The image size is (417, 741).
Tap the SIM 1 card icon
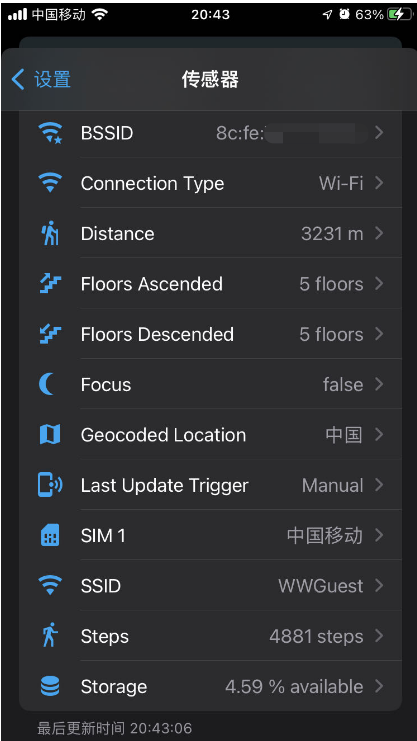point(50,535)
